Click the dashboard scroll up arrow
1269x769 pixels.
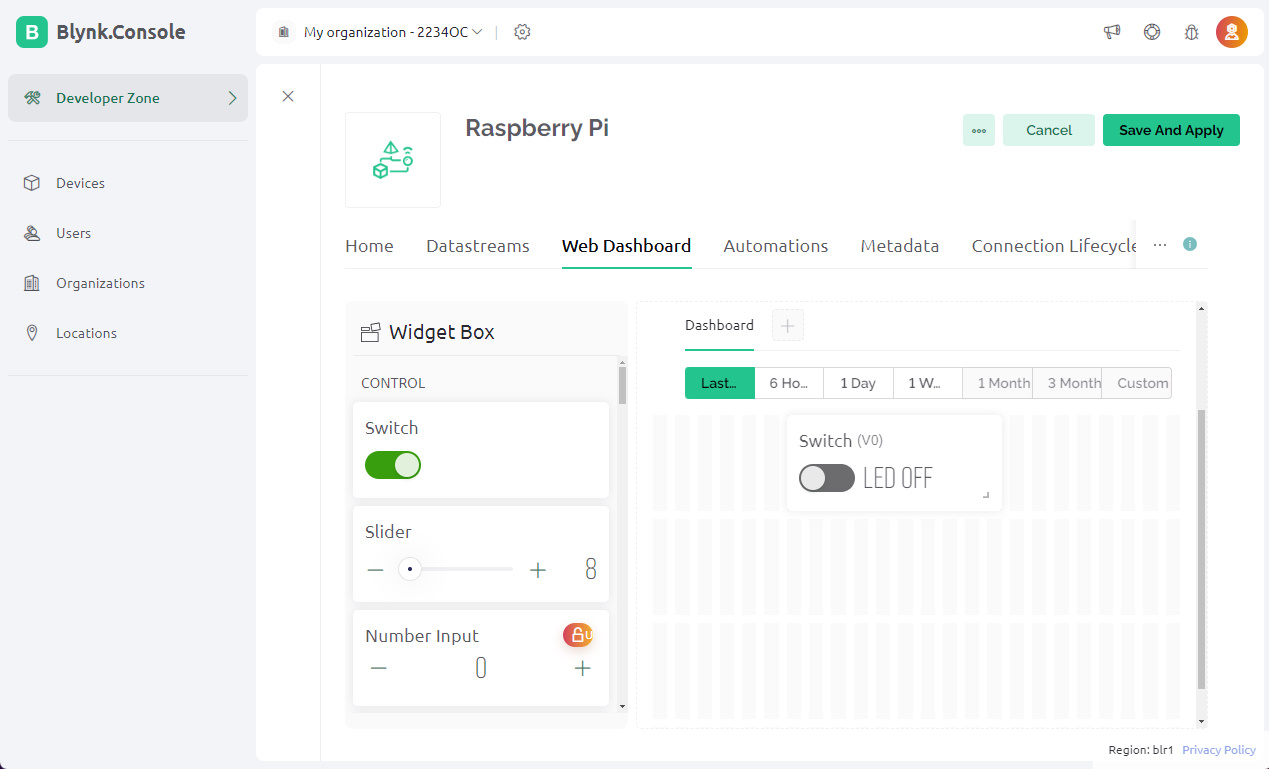coord(1202,308)
